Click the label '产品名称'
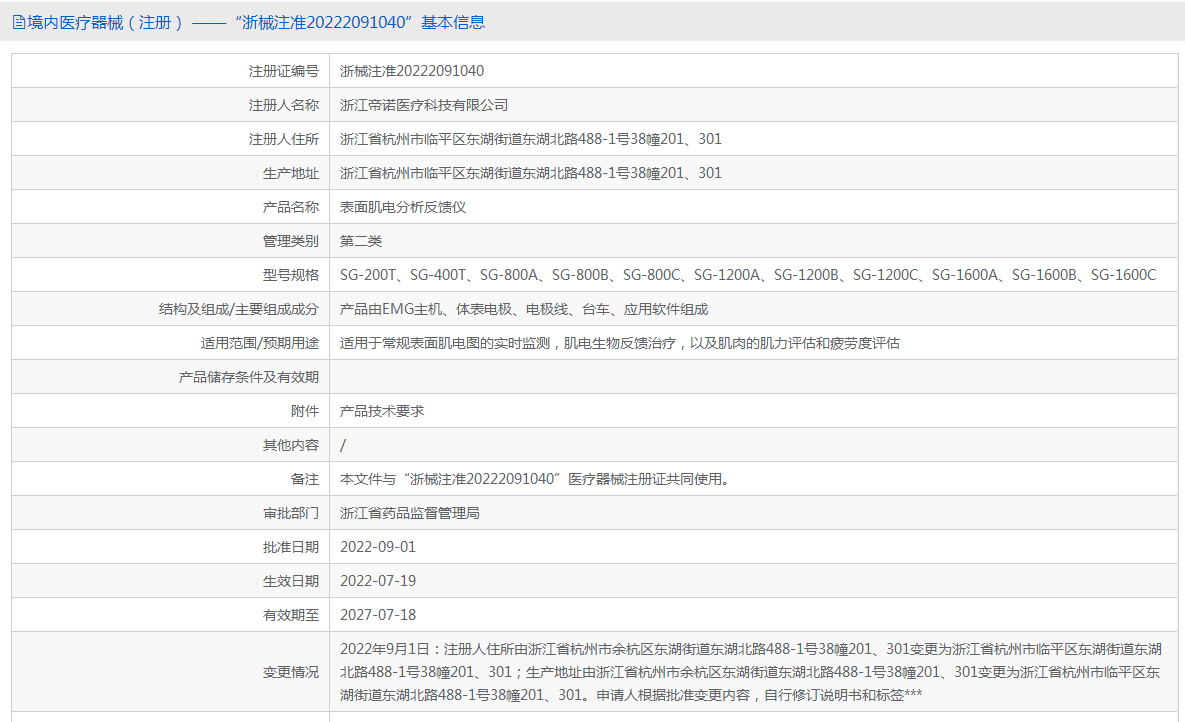The image size is (1185, 722). point(291,207)
